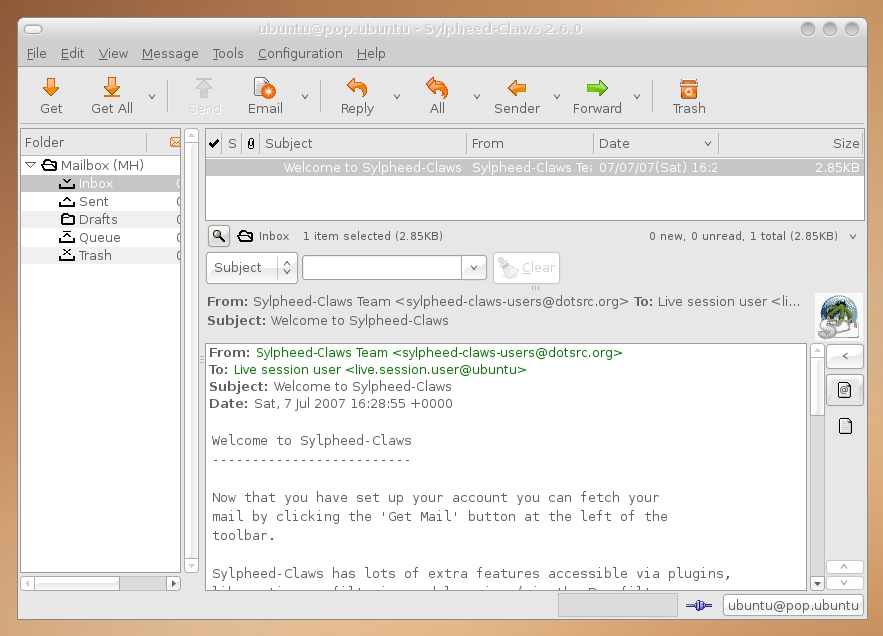
Task: Click the Trash toolbar icon
Action: (x=689, y=89)
